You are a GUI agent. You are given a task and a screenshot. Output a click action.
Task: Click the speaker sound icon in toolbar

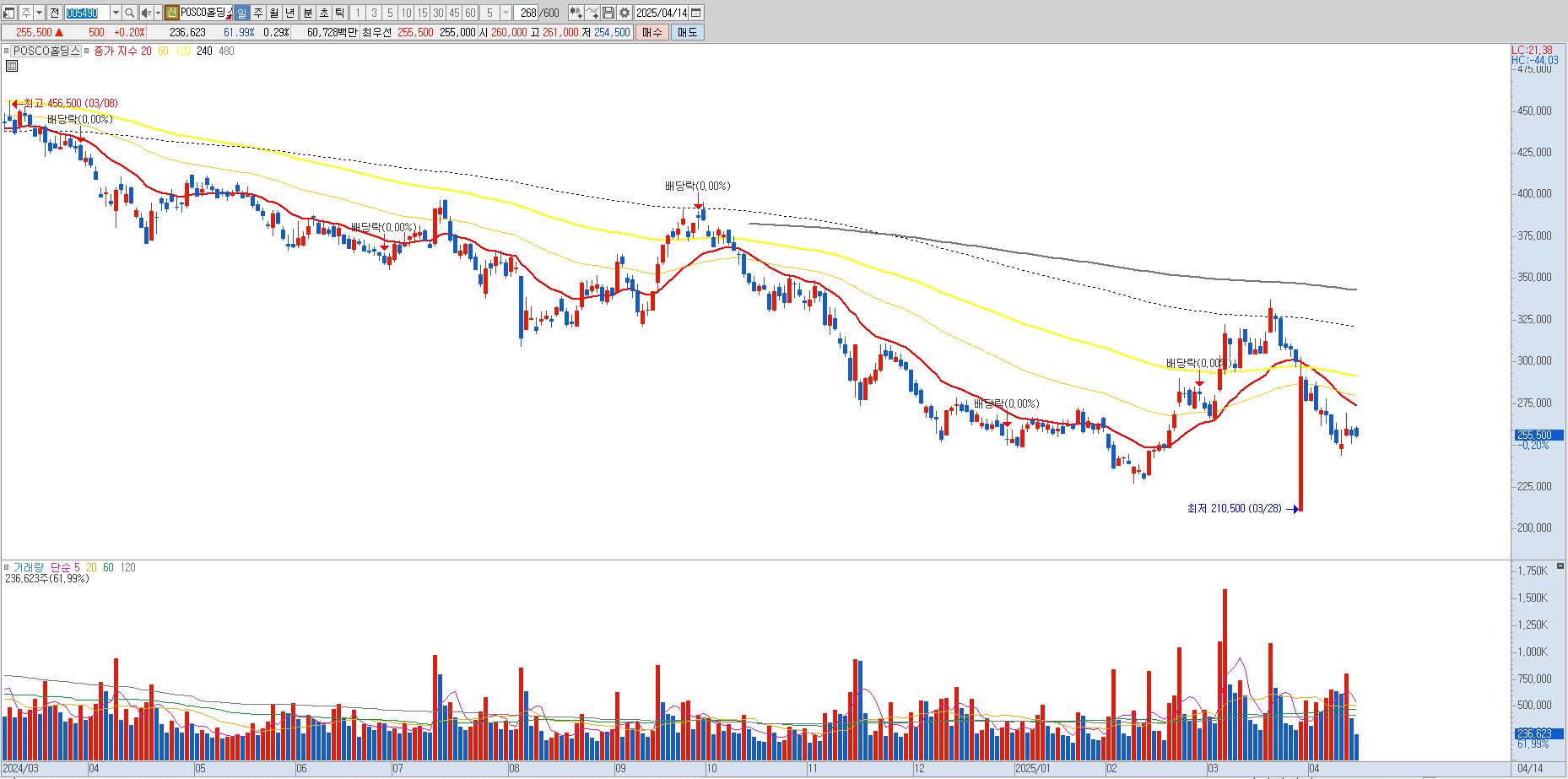(146, 13)
